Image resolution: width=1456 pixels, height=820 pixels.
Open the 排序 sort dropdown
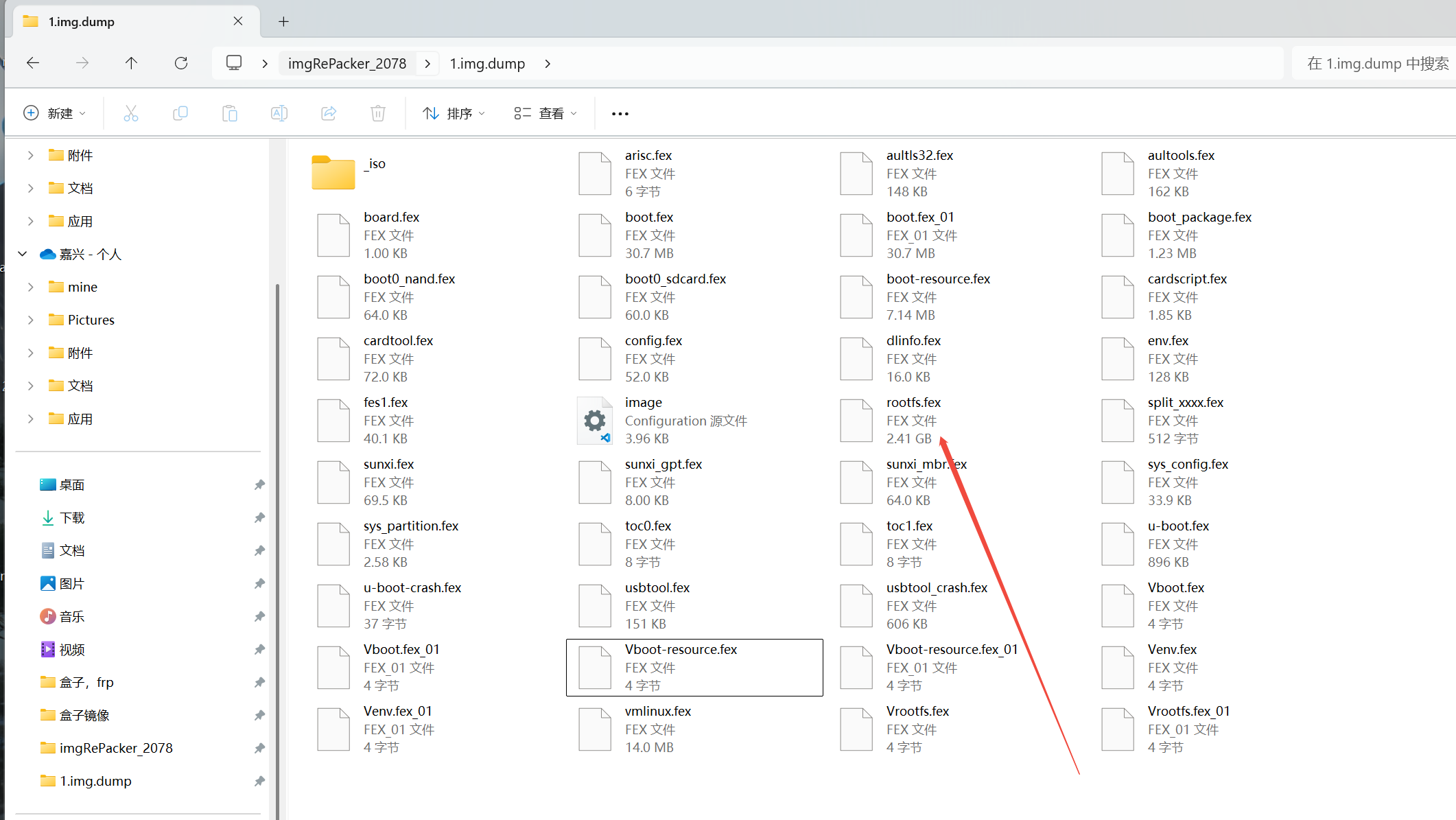(454, 113)
